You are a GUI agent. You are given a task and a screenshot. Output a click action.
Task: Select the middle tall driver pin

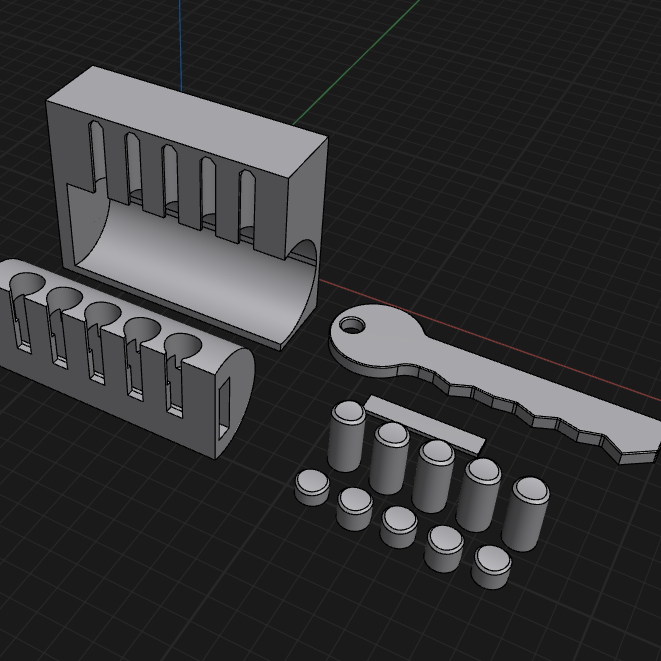434,476
